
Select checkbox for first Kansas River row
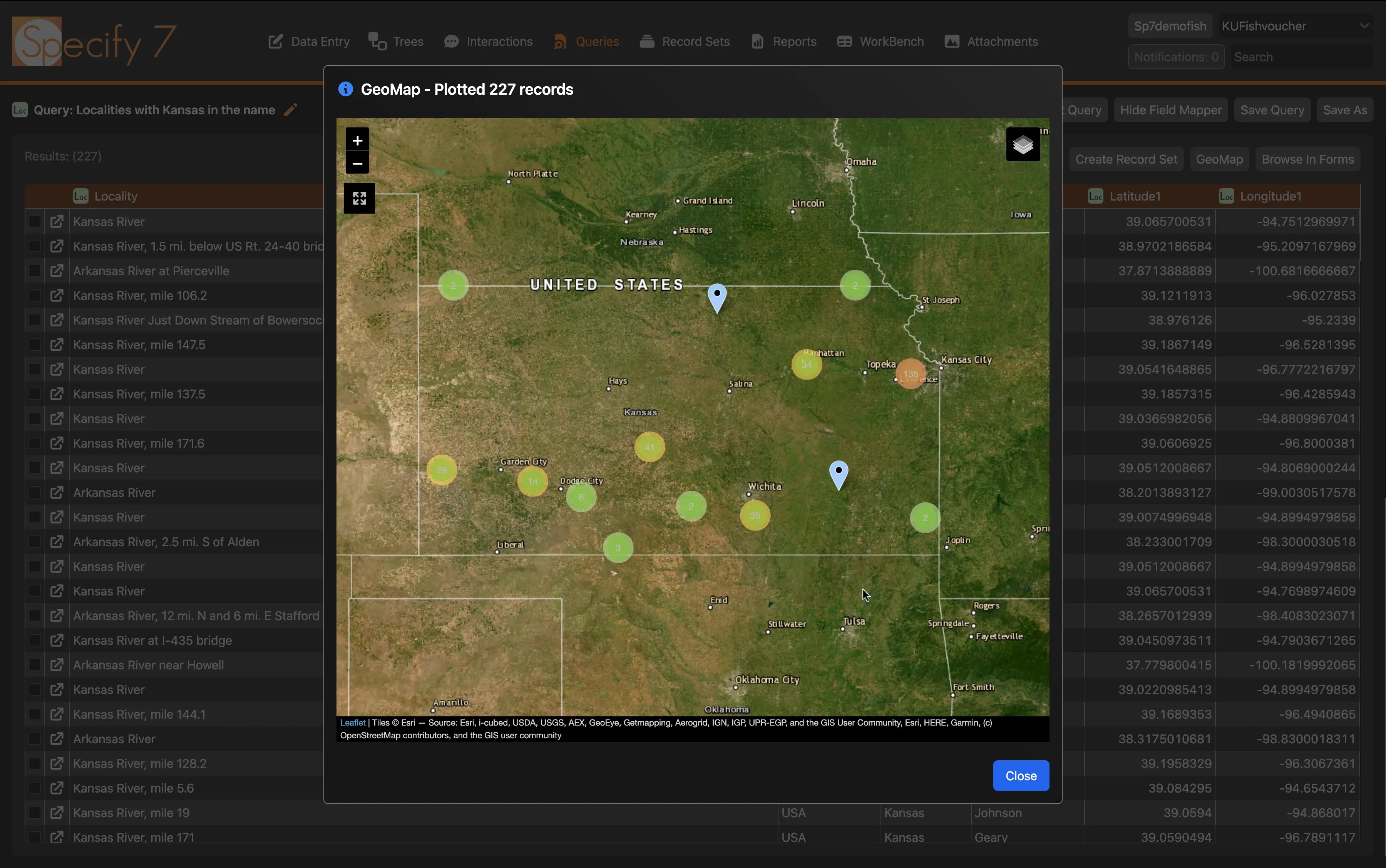[34, 222]
